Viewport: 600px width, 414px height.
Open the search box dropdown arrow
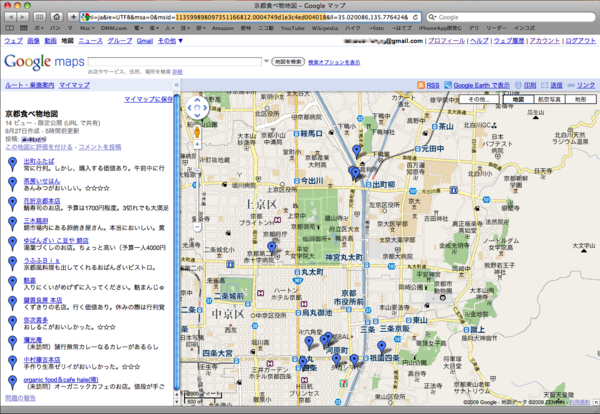[x=266, y=61]
